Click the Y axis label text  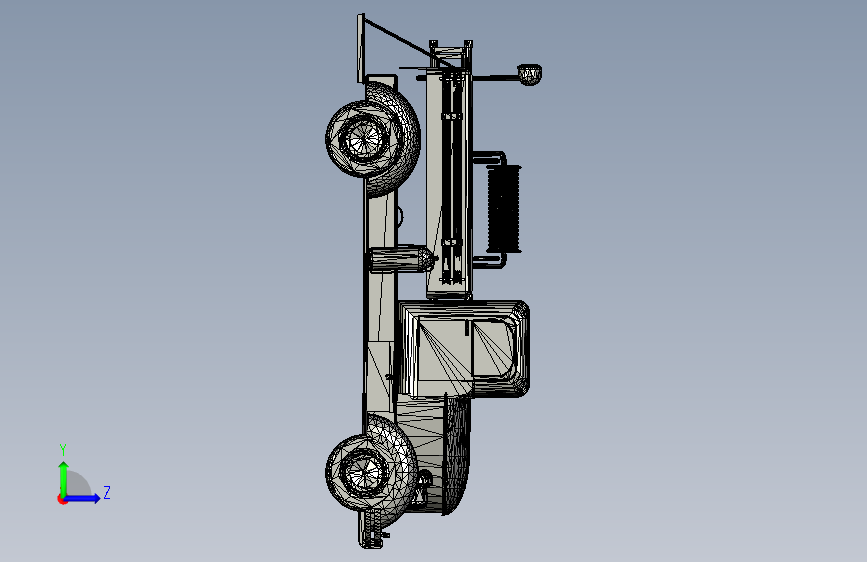pyautogui.click(x=63, y=450)
